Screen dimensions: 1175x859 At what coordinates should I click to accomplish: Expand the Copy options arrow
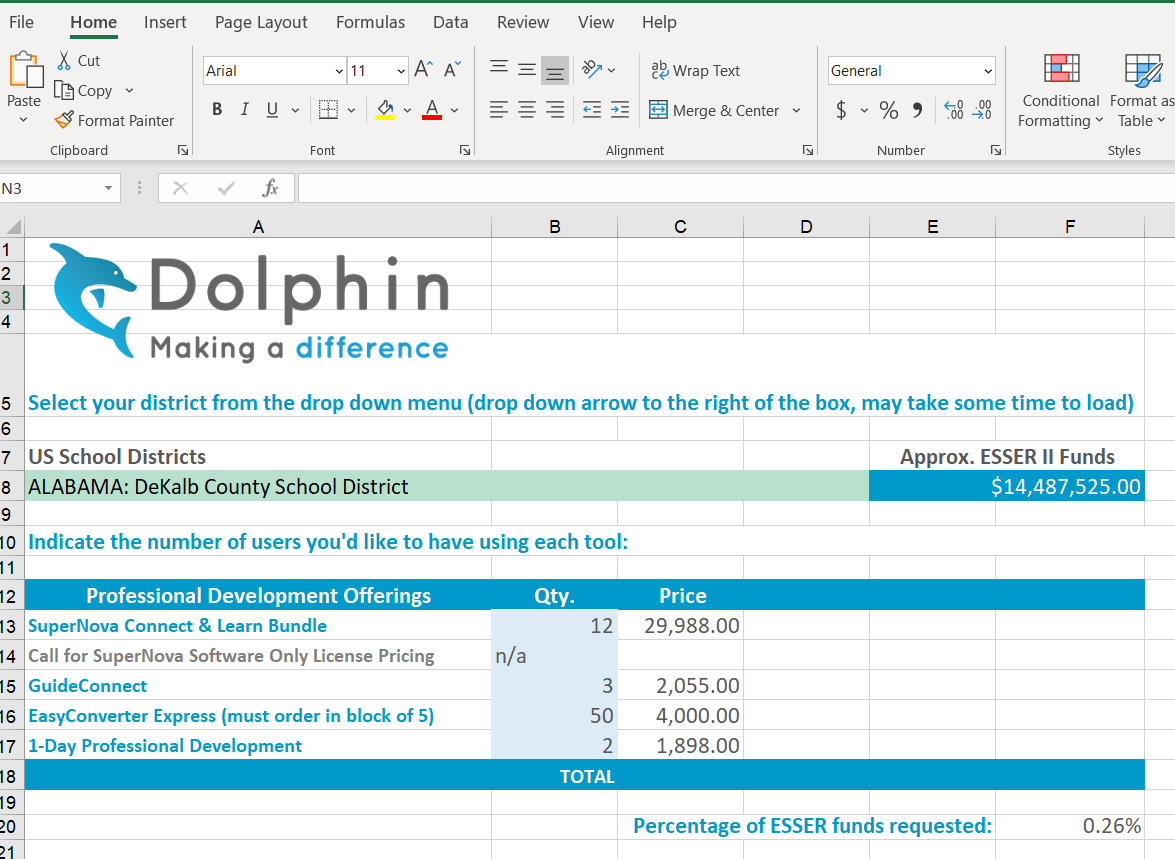(x=129, y=91)
